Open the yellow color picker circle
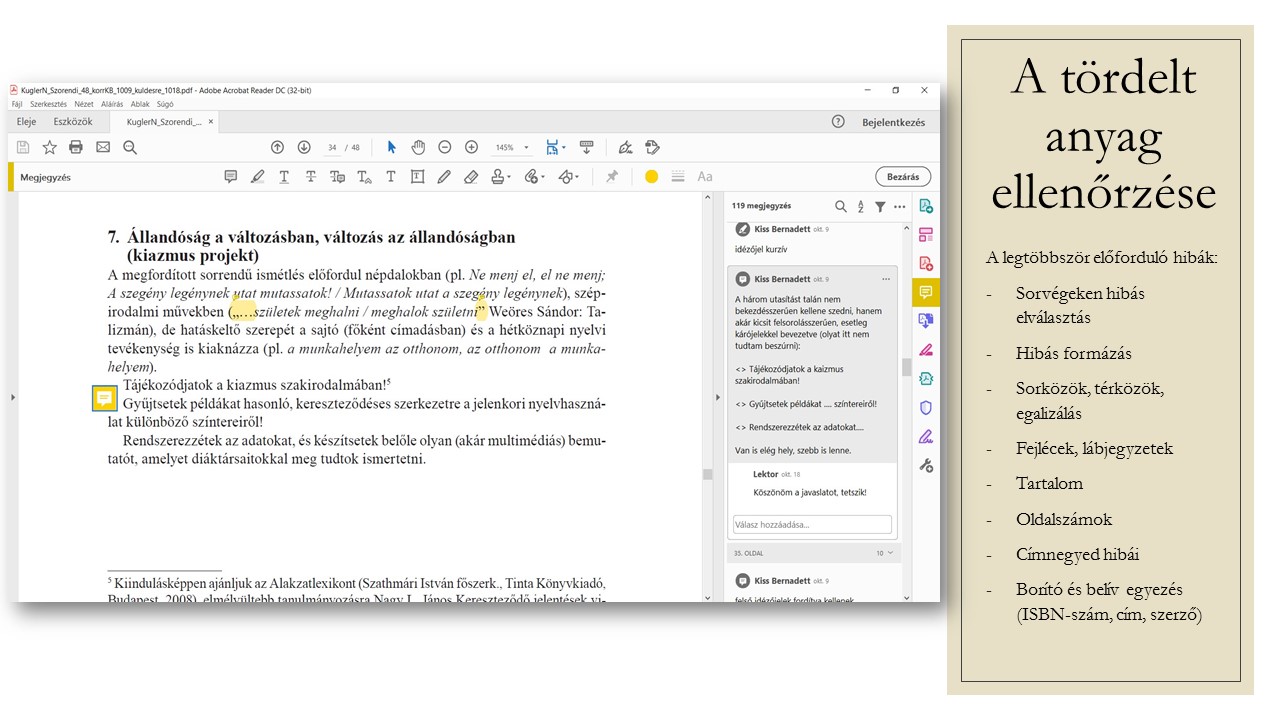The width and height of the screenshot is (1280, 720). [651, 177]
